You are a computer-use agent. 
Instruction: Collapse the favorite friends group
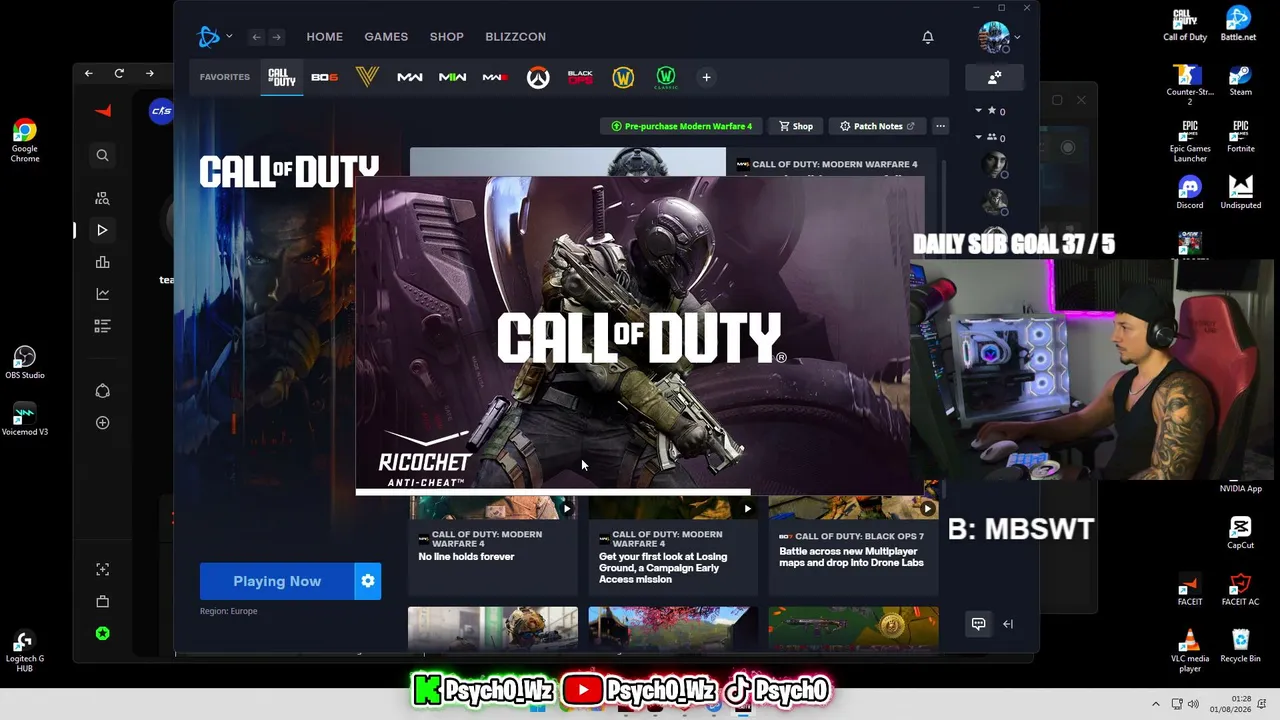click(979, 110)
